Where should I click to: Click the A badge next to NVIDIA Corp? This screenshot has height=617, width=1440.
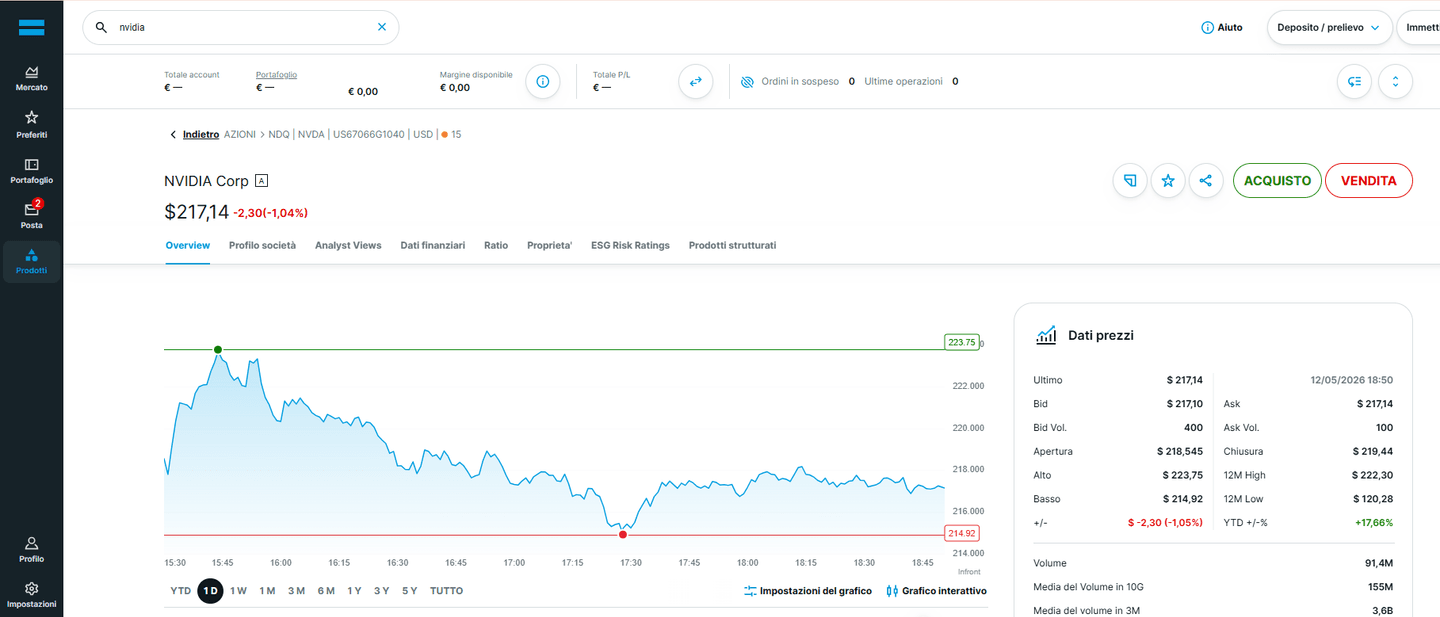262,181
